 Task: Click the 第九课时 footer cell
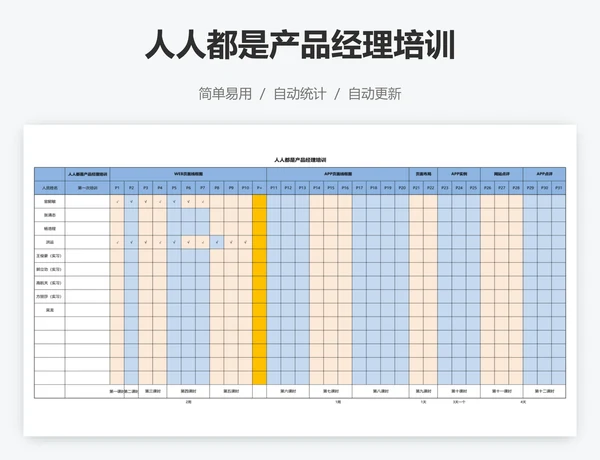tap(423, 391)
